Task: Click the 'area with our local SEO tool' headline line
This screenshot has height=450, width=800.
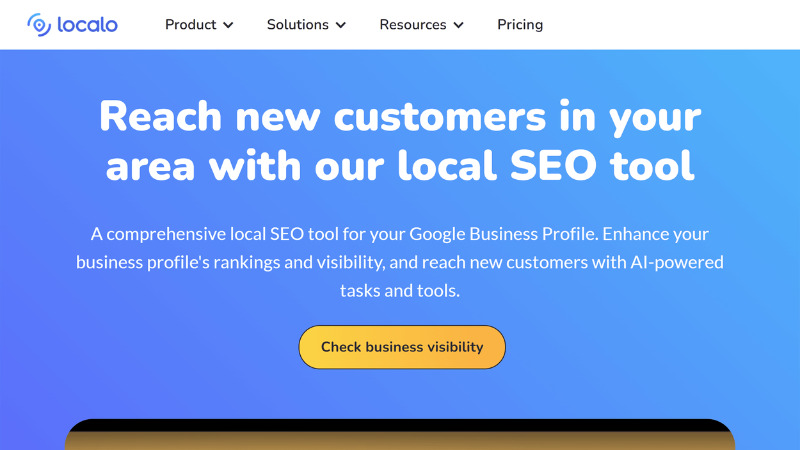Action: coord(400,165)
